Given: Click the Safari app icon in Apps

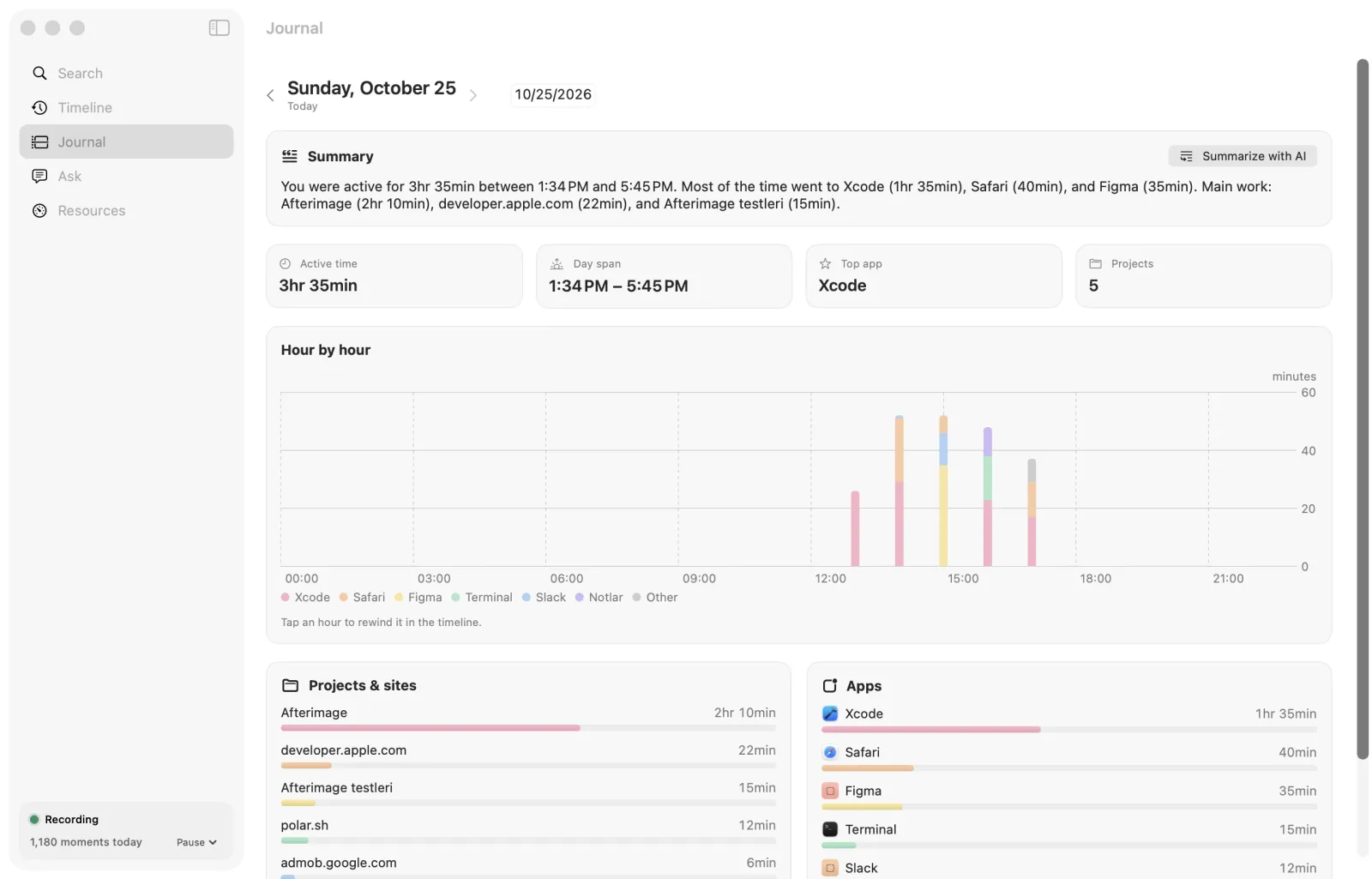Looking at the screenshot, I should (830, 752).
